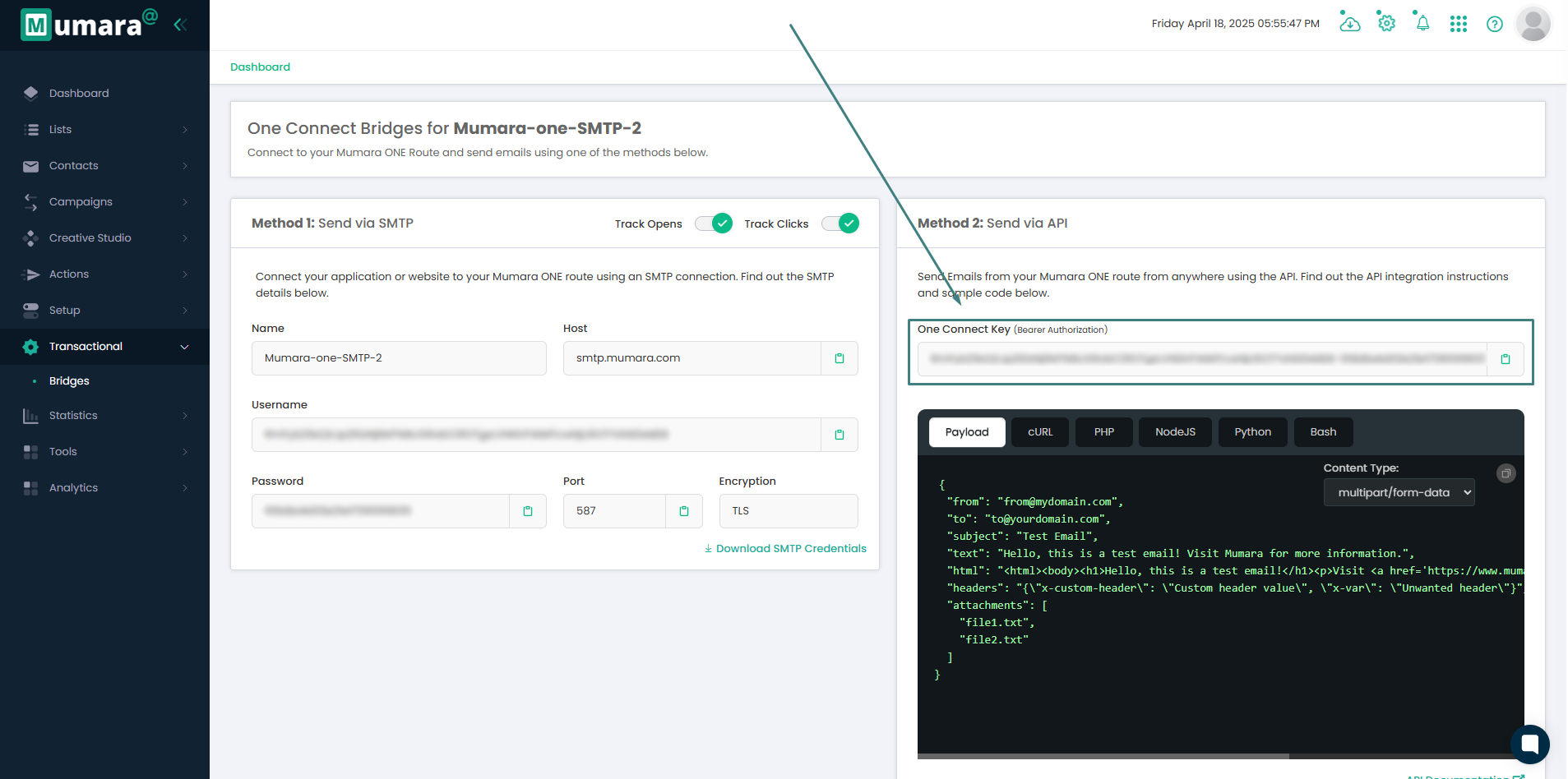Toggle Track Clicks switch
Screen dimensions: 1568x779
coord(840,224)
